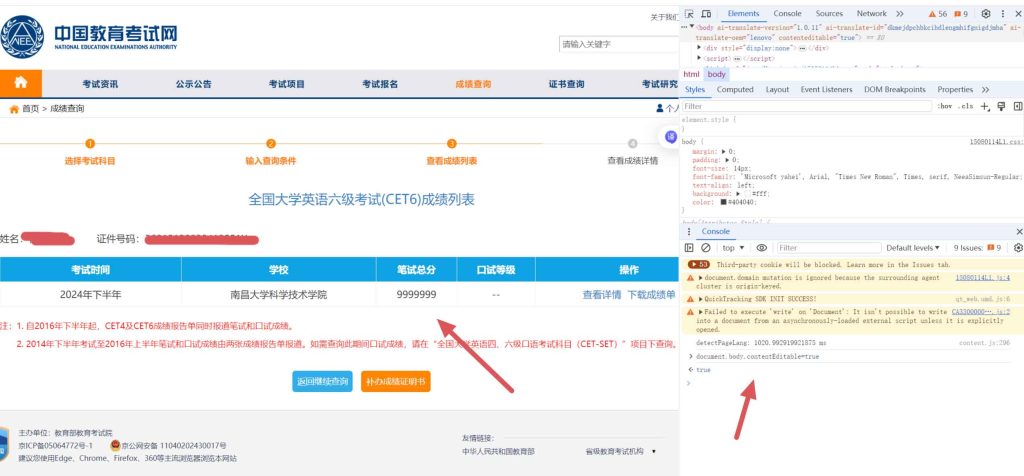The width and height of the screenshot is (1024, 476).
Task: Click the inspect element picker icon
Action: pos(690,13)
